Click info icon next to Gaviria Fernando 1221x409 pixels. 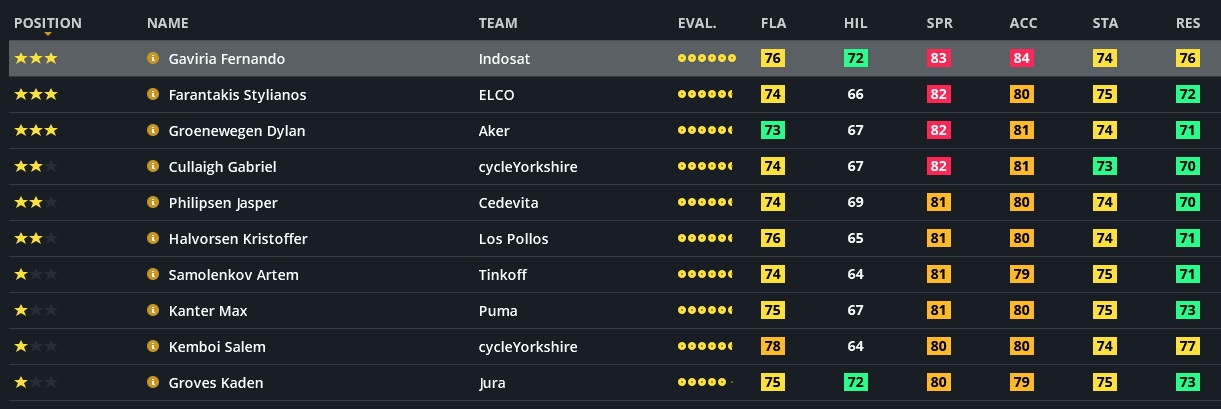pyautogui.click(x=153, y=59)
